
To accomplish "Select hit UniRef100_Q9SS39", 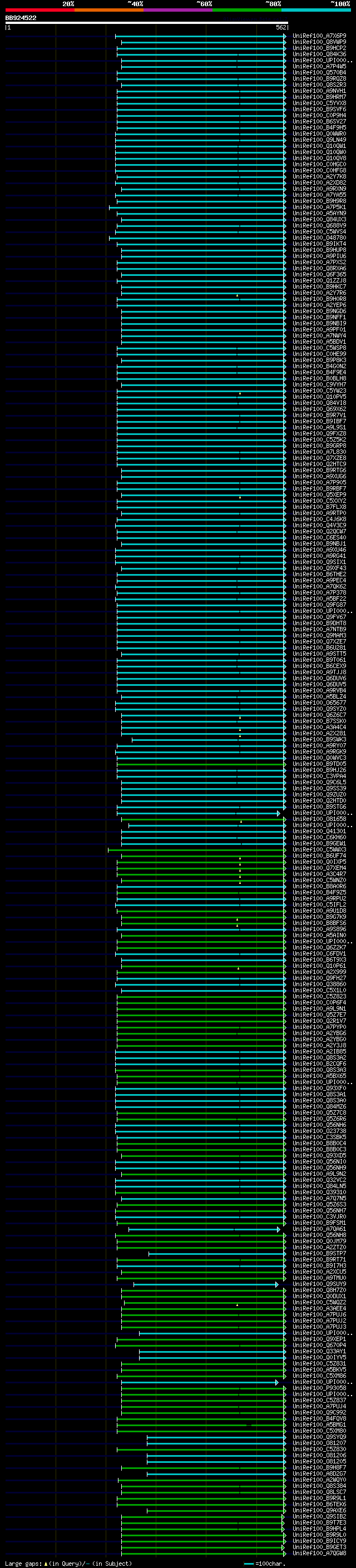I will tap(319, 788).
